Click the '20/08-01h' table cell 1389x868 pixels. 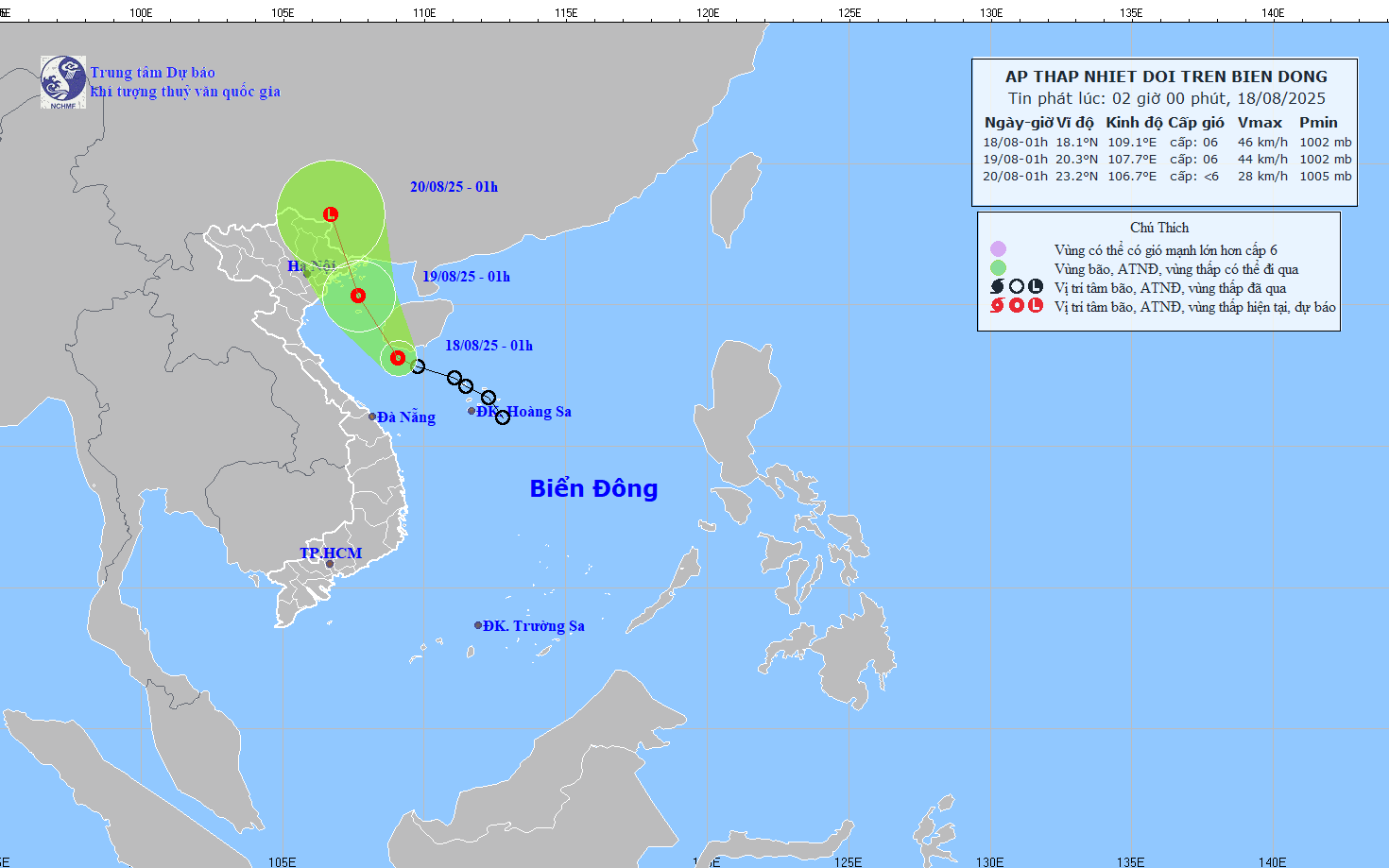coord(1016,177)
